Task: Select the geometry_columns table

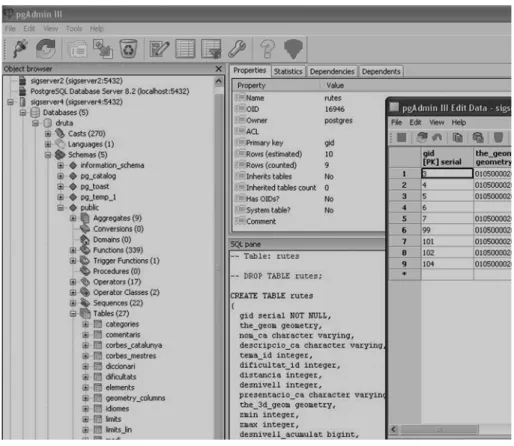Action: click(135, 398)
